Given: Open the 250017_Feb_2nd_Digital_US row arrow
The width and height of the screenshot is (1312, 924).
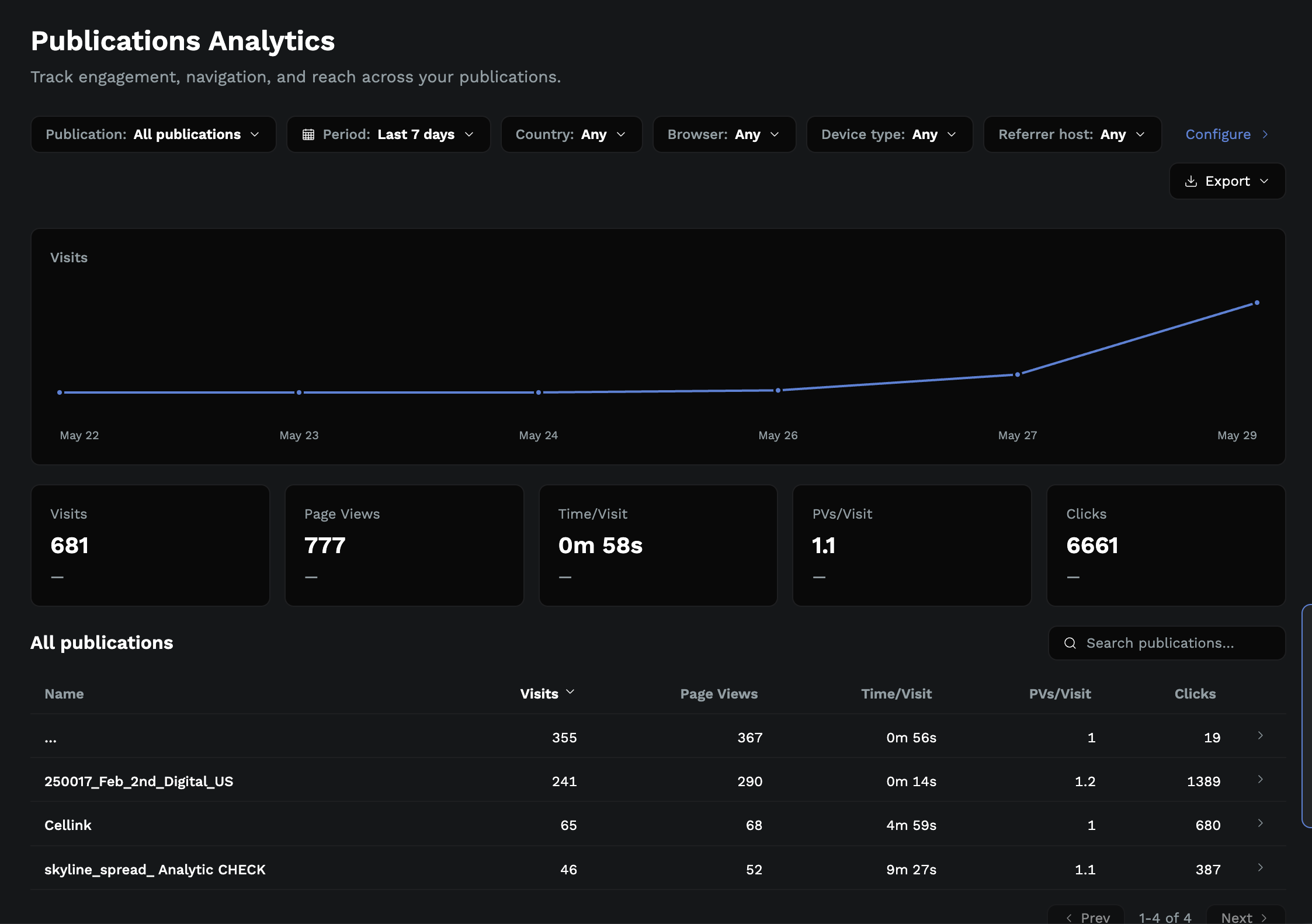Looking at the screenshot, I should coord(1260,780).
